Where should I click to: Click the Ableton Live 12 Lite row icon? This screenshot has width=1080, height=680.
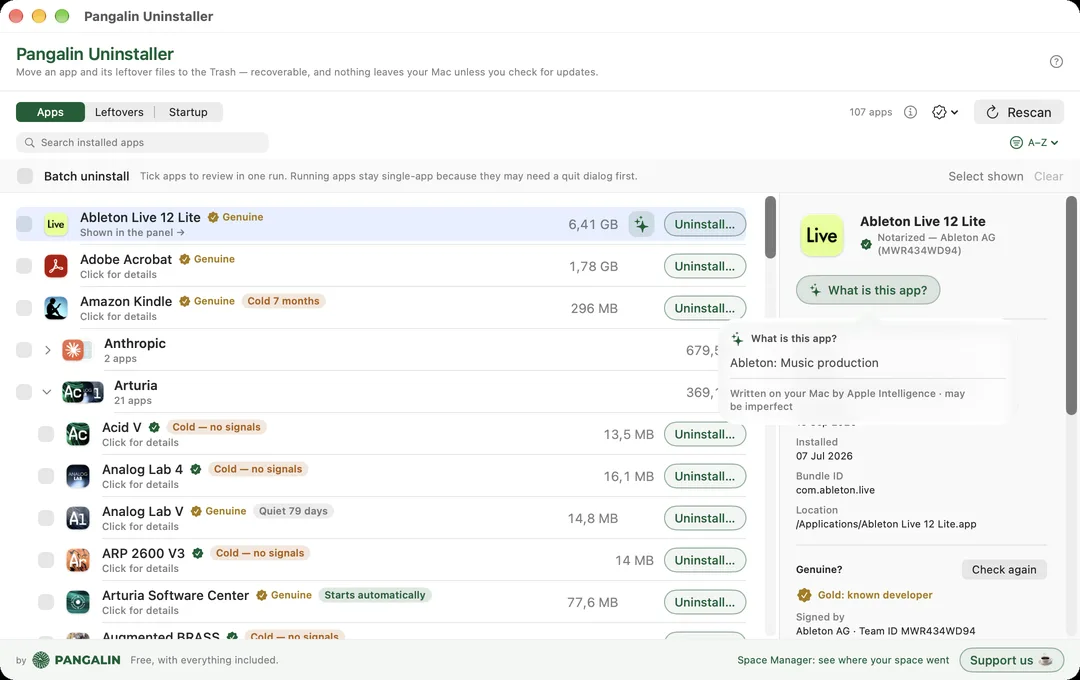56,225
